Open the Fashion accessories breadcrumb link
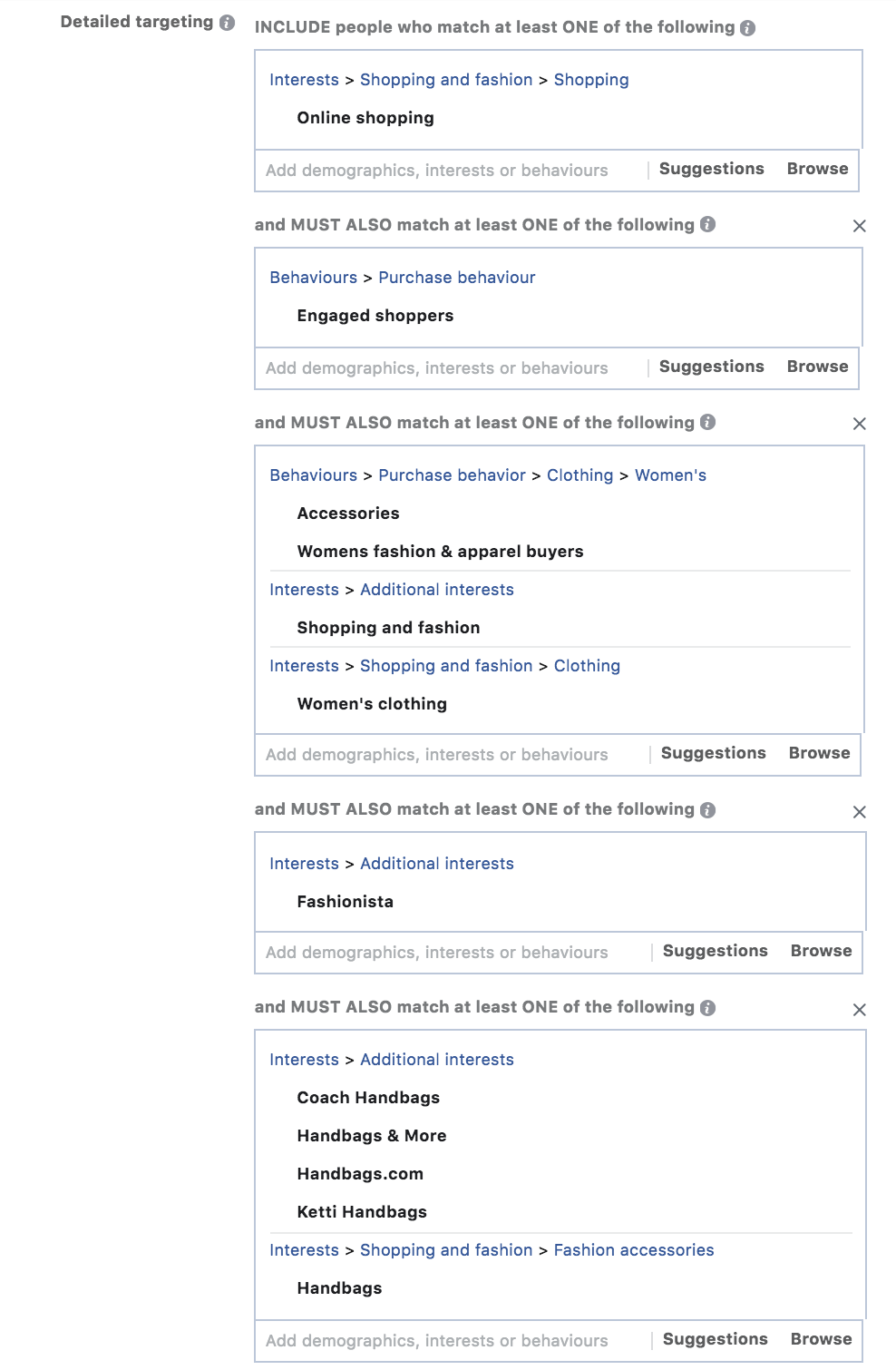This screenshot has height=1370, width=896. tap(635, 1250)
